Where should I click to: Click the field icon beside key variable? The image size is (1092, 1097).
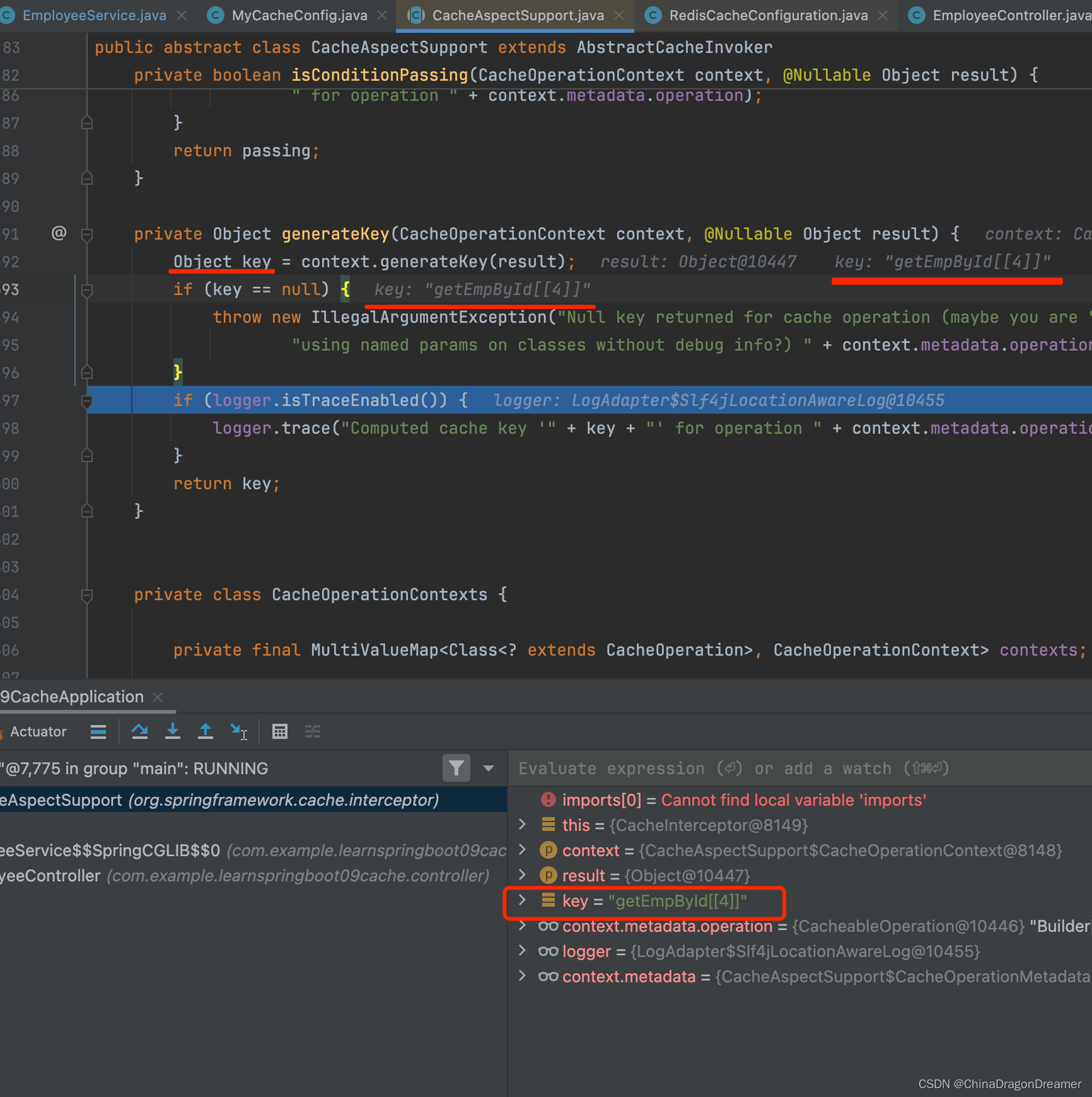pyautogui.click(x=549, y=900)
